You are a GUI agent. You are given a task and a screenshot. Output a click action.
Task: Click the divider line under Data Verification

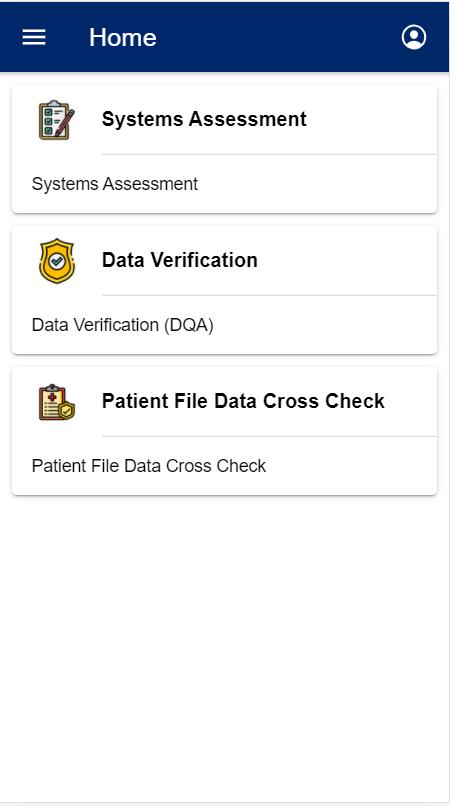coord(269,295)
